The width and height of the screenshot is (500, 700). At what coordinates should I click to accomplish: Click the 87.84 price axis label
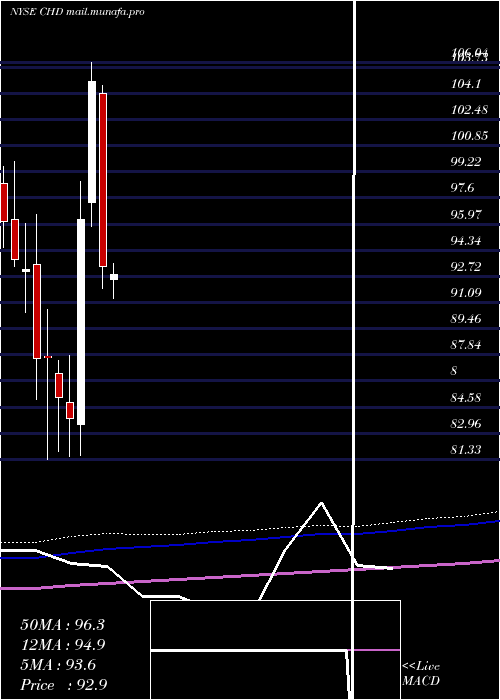(466, 345)
